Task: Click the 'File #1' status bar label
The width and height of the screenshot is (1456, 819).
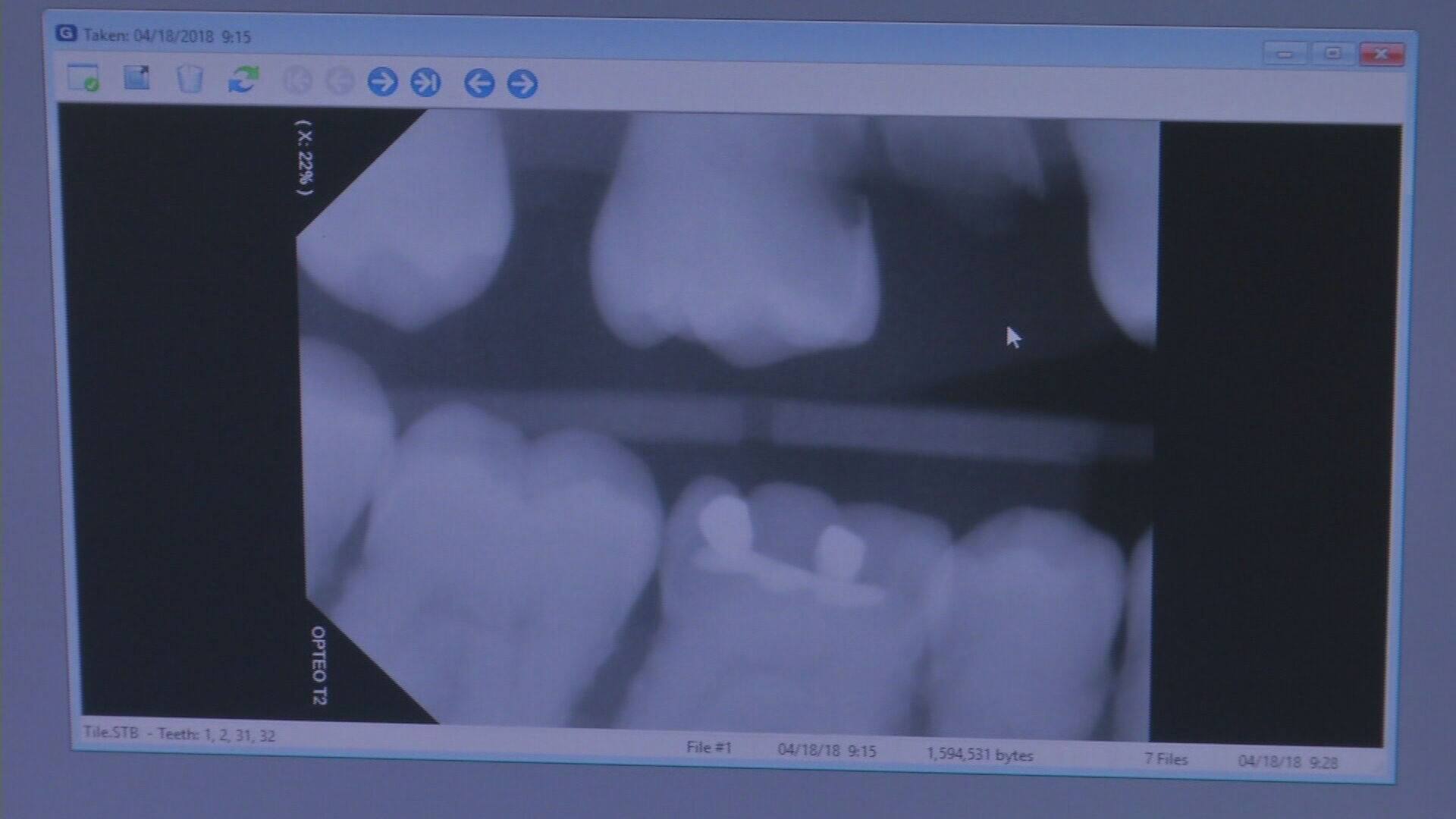Action: click(709, 748)
